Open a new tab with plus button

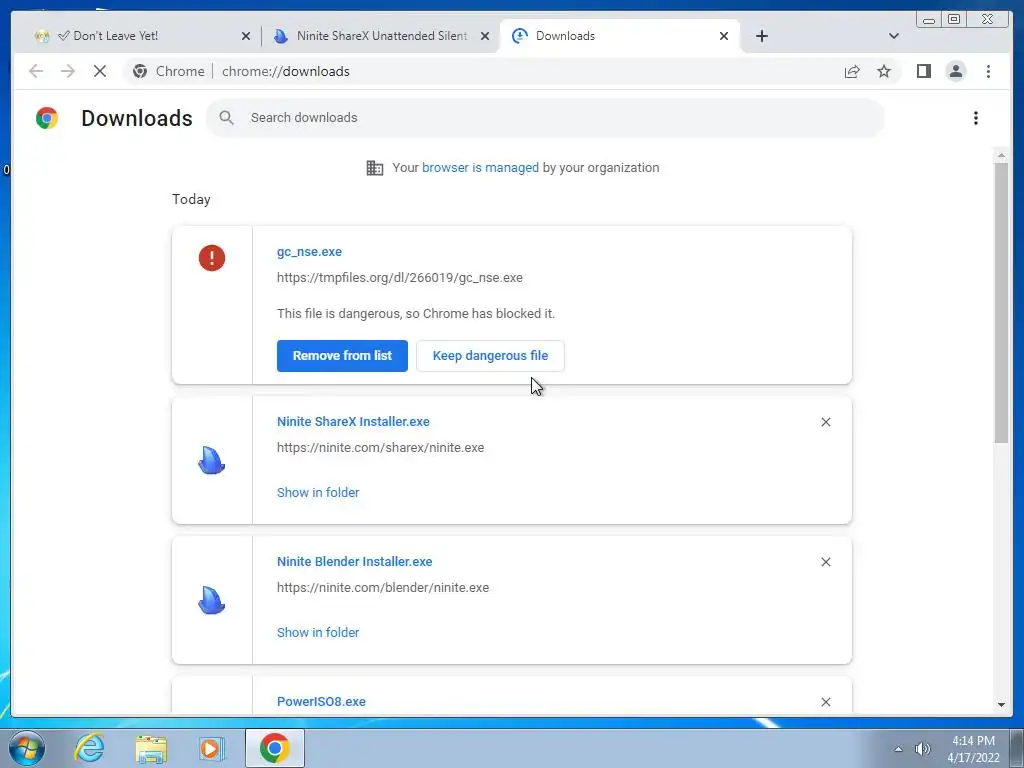761,36
